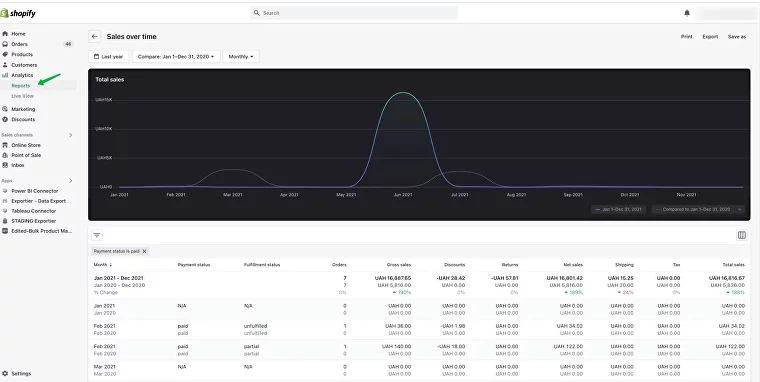This screenshot has height=382, width=760.
Task: Click the Export button
Action: (710, 37)
